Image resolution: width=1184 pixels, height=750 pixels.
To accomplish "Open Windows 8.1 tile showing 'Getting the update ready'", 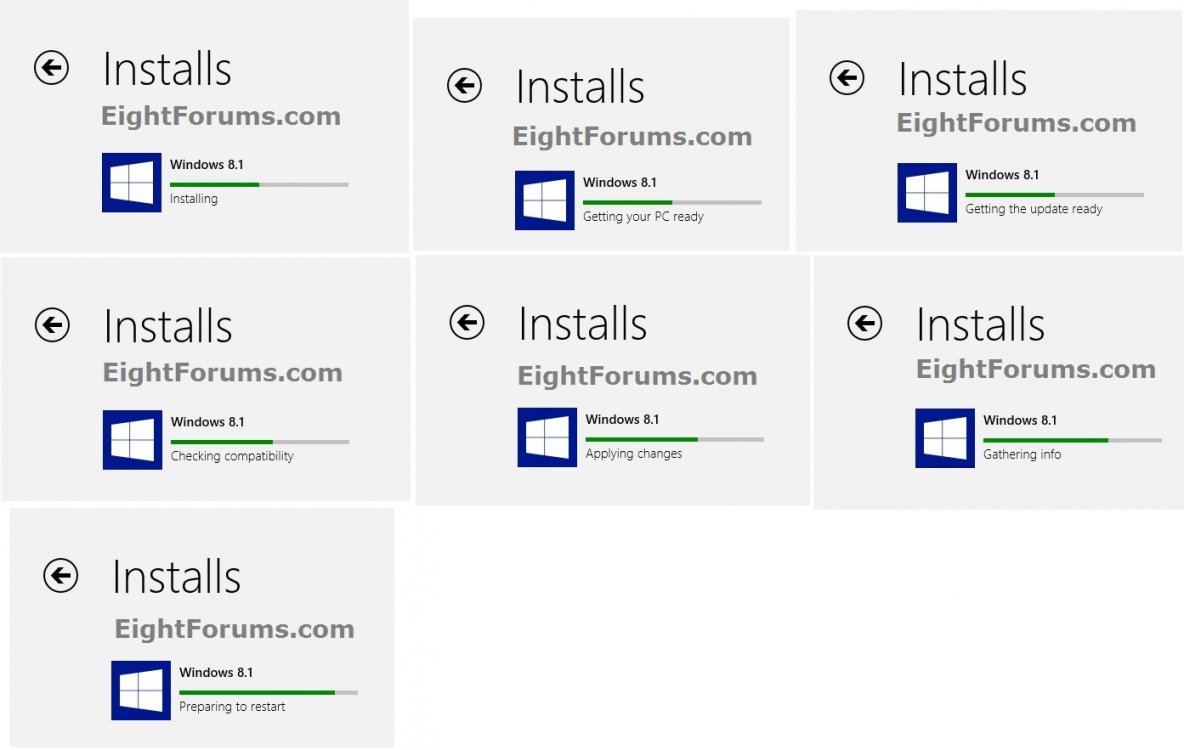I will click(x=927, y=193).
